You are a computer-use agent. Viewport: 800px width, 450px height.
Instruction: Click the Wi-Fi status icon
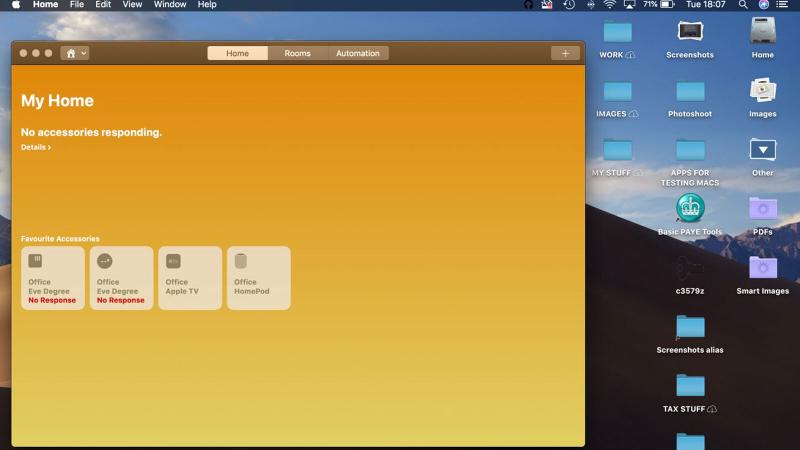click(609, 5)
